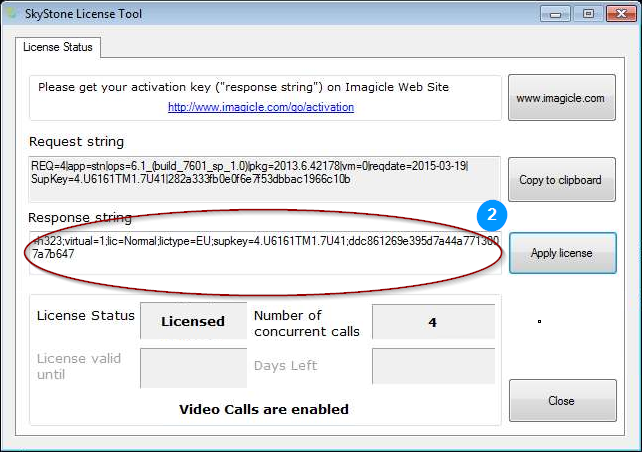Minimize the SkyStone License Tool window
The height and width of the screenshot is (452, 642).
coord(555,14)
